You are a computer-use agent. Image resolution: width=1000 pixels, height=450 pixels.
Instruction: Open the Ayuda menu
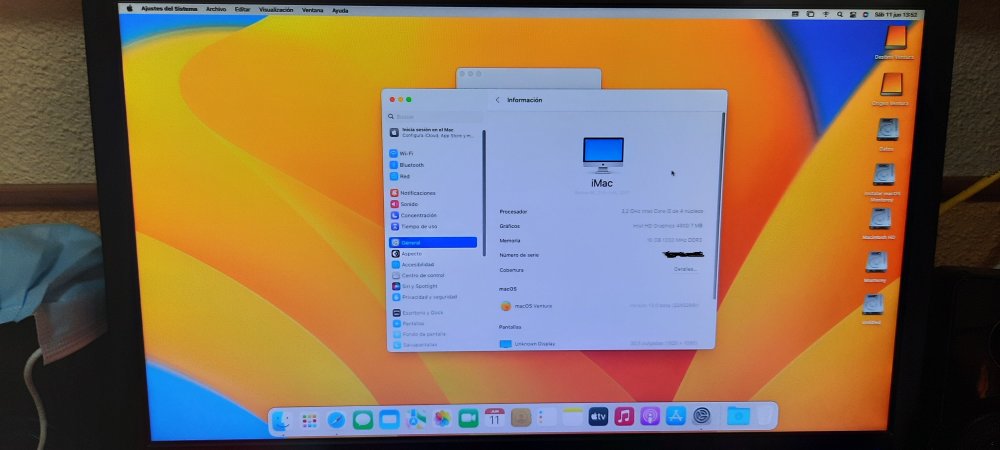point(340,10)
